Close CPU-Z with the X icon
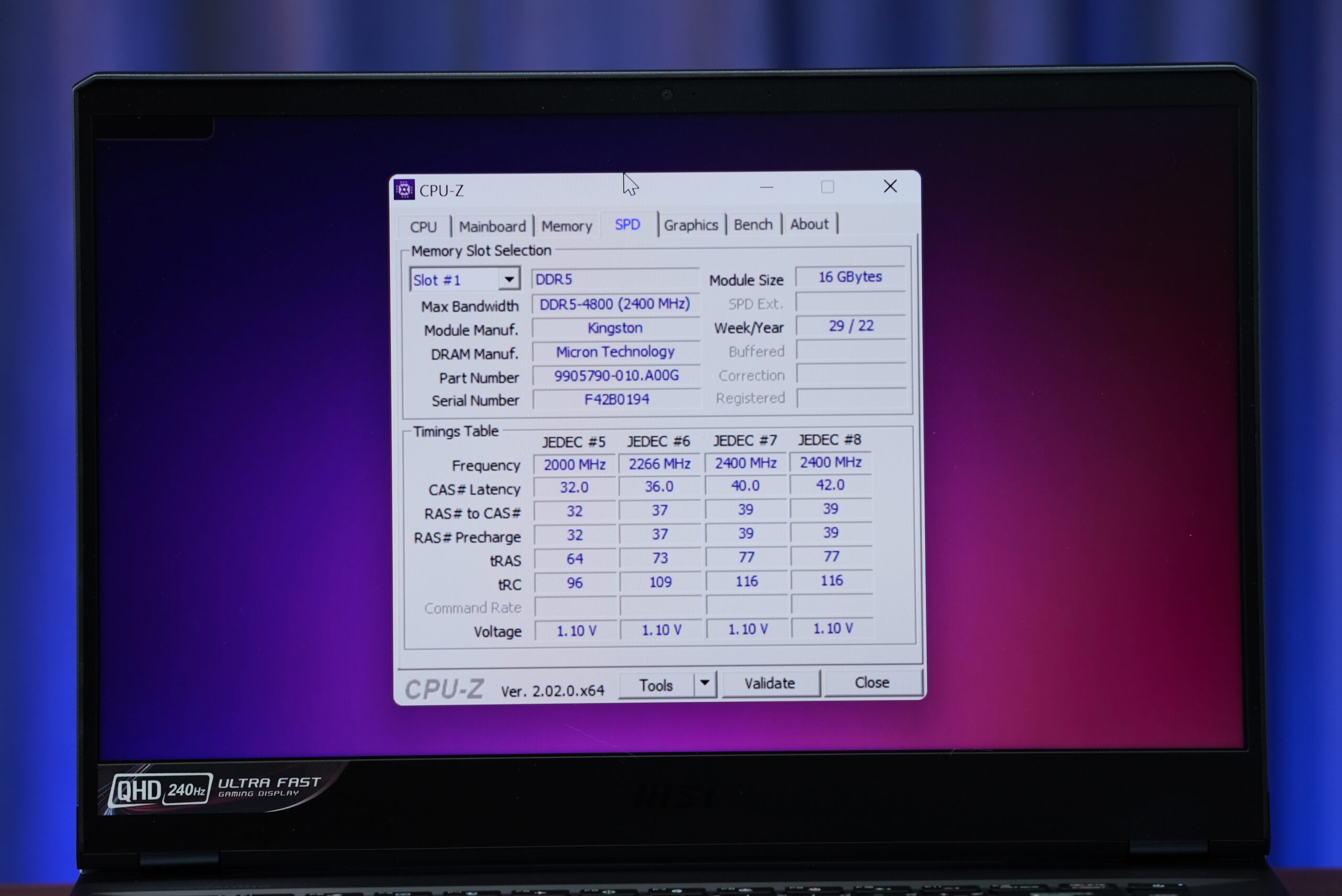 890,187
